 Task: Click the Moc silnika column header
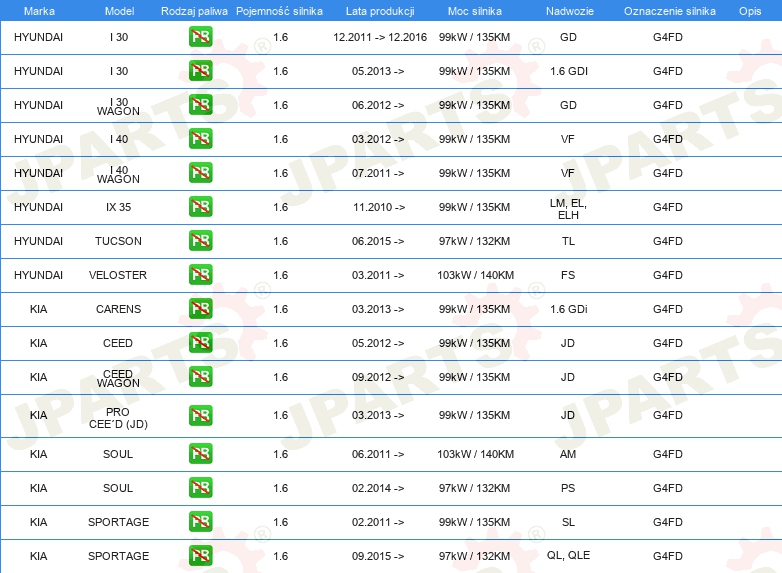474,11
